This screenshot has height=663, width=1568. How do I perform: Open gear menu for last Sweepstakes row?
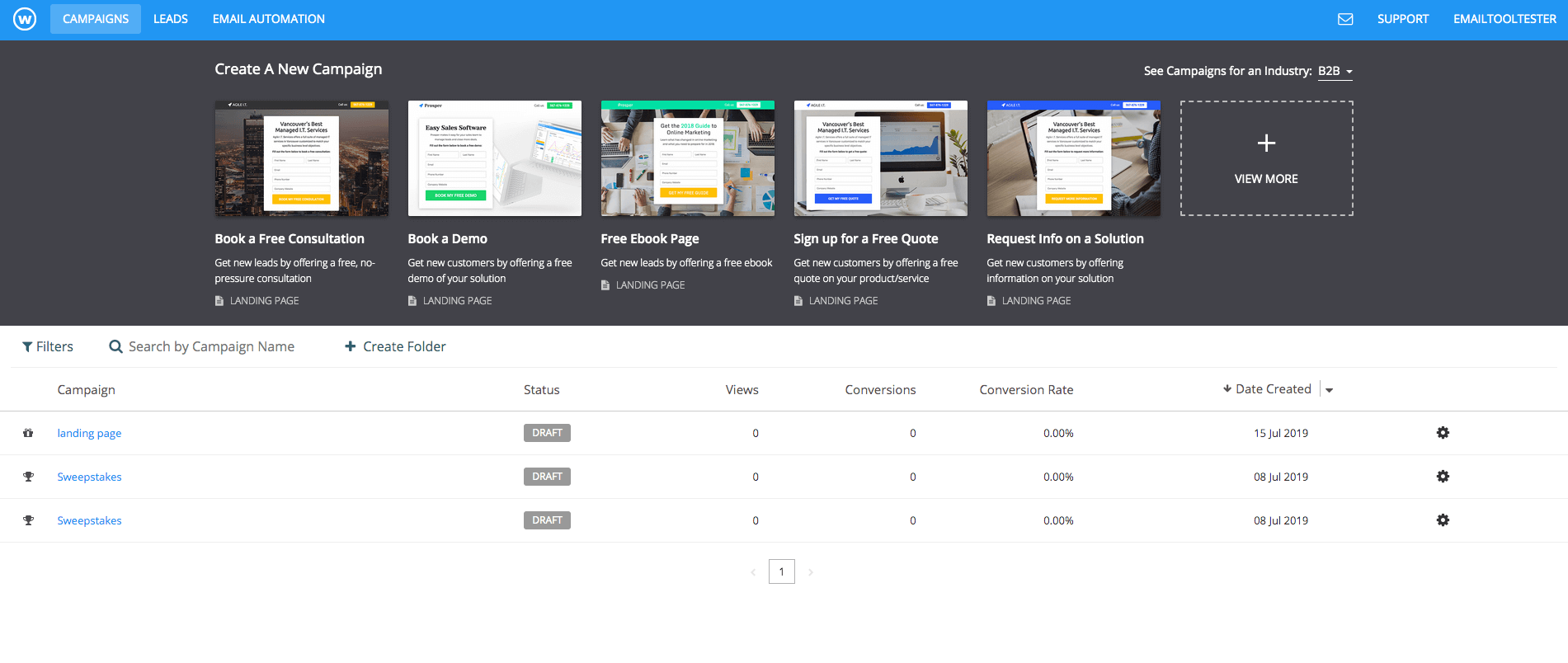1443,520
